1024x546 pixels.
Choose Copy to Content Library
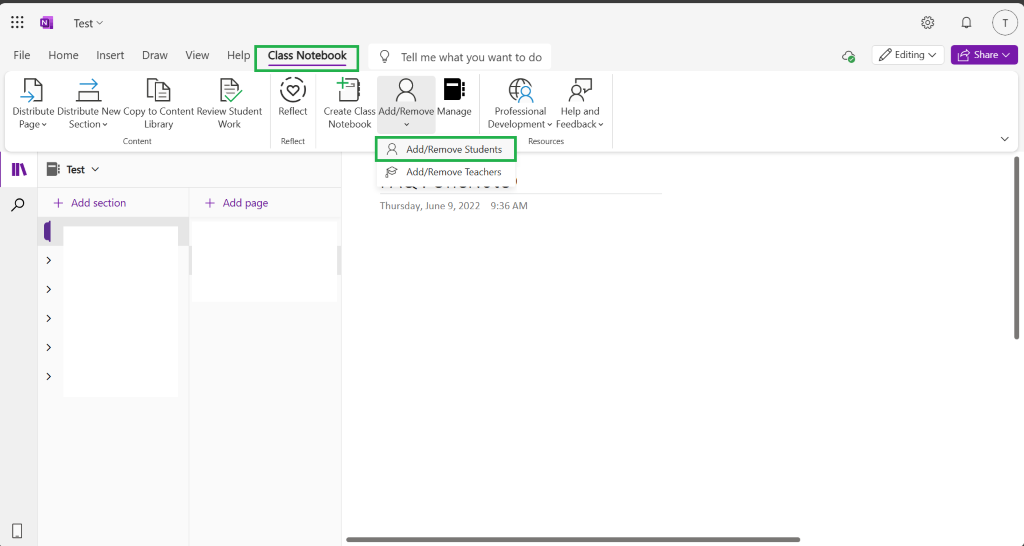coord(159,103)
